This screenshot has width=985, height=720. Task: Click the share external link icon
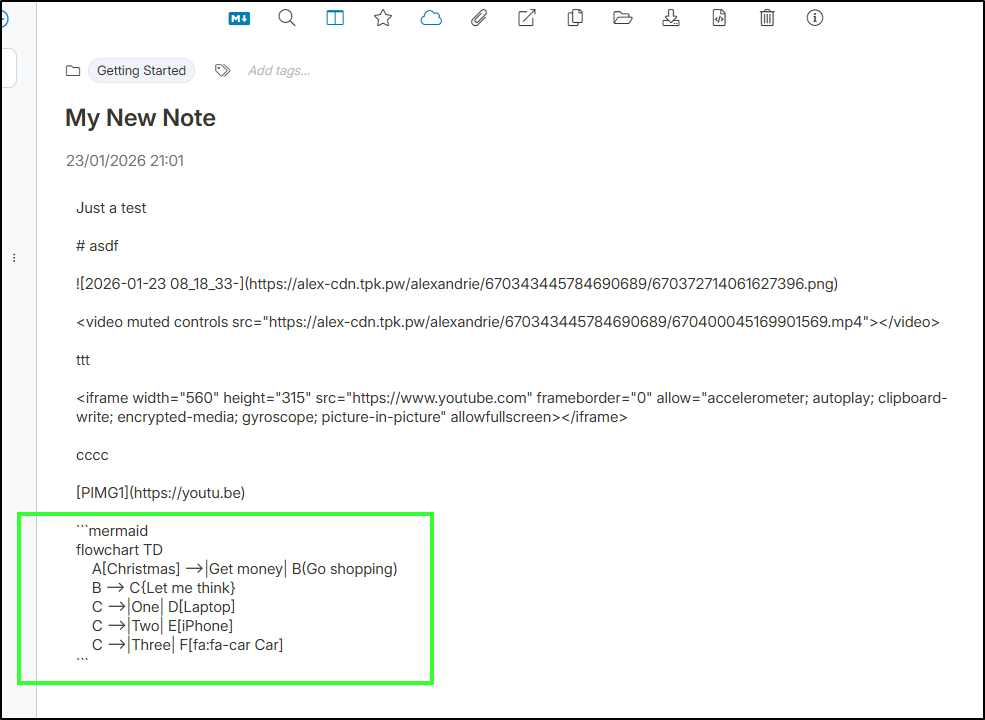527,18
